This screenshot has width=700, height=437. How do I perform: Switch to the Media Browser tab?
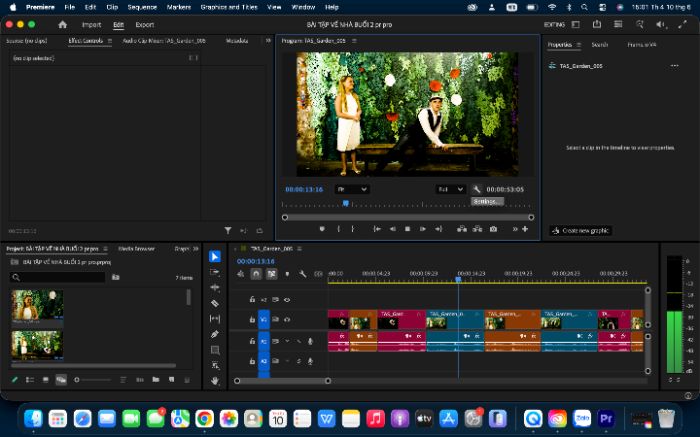[x=137, y=249]
